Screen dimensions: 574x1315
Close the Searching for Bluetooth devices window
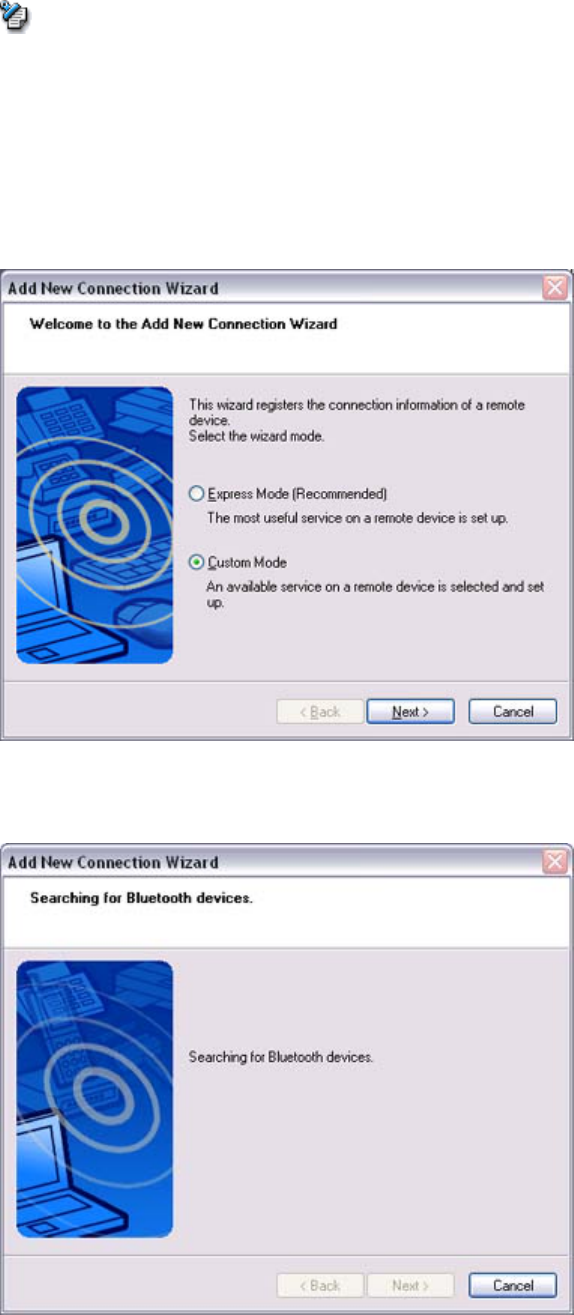pyautogui.click(x=554, y=861)
